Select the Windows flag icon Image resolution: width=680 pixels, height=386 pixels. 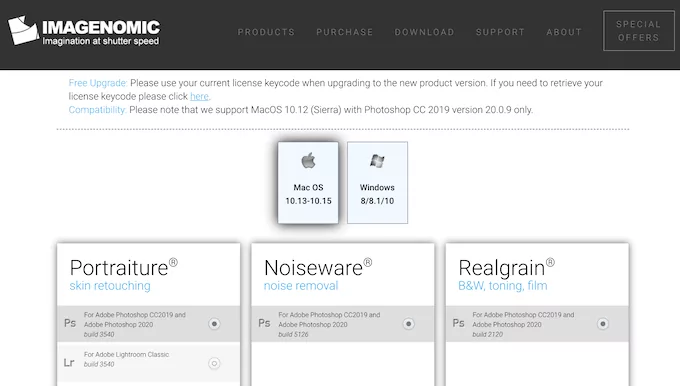(x=377, y=161)
